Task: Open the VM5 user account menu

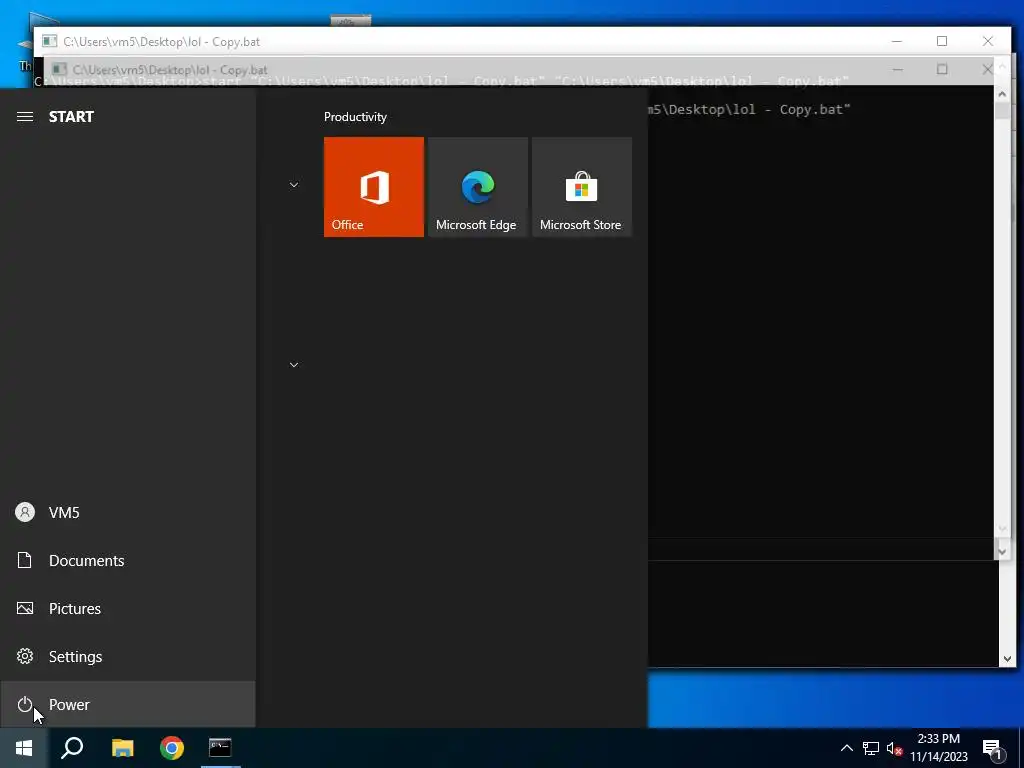Action: [x=127, y=513]
